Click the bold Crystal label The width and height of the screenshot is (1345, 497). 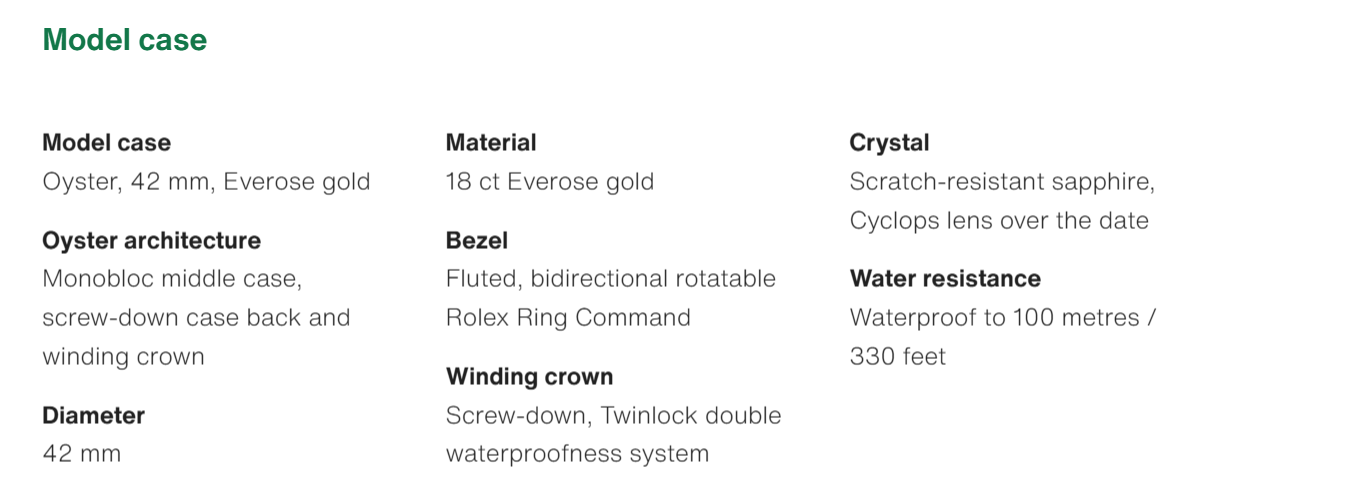[x=889, y=143]
